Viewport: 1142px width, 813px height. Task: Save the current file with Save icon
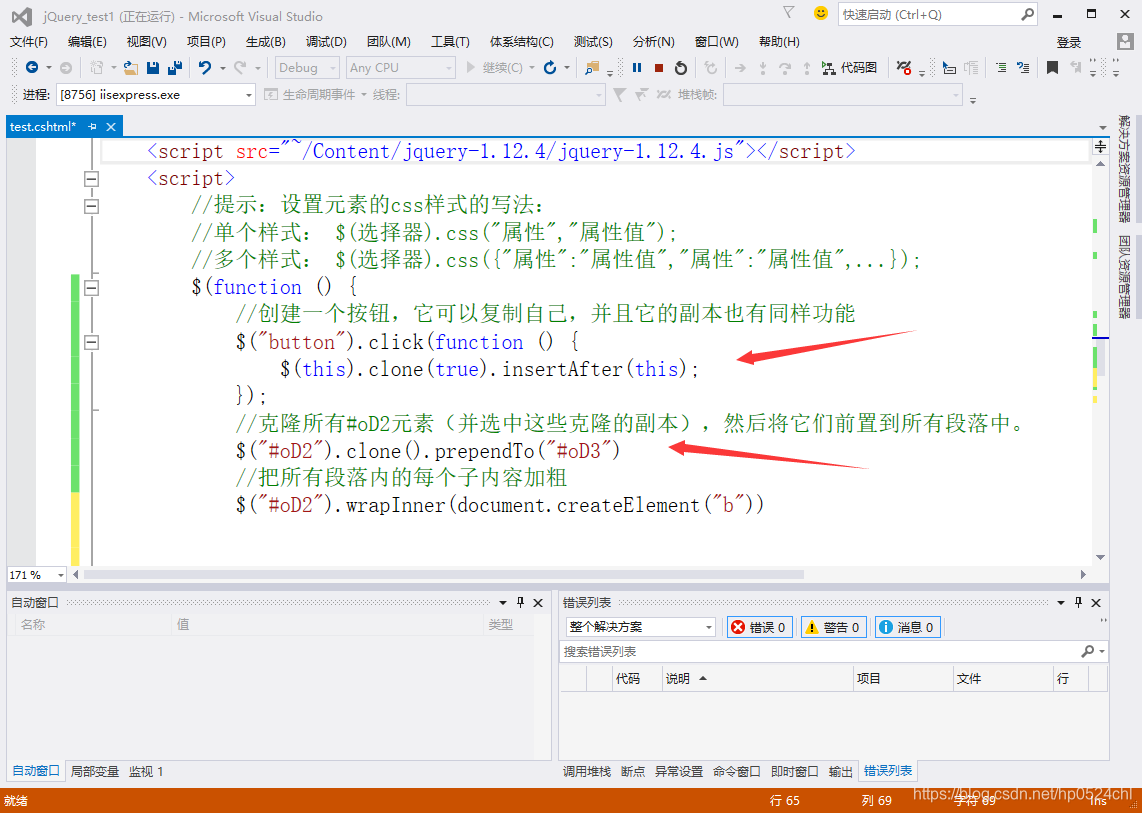(x=153, y=68)
